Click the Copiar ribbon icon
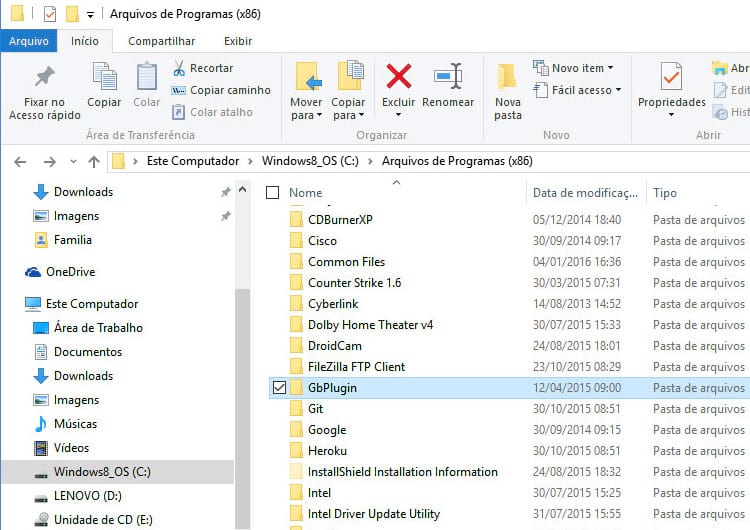 [x=105, y=77]
